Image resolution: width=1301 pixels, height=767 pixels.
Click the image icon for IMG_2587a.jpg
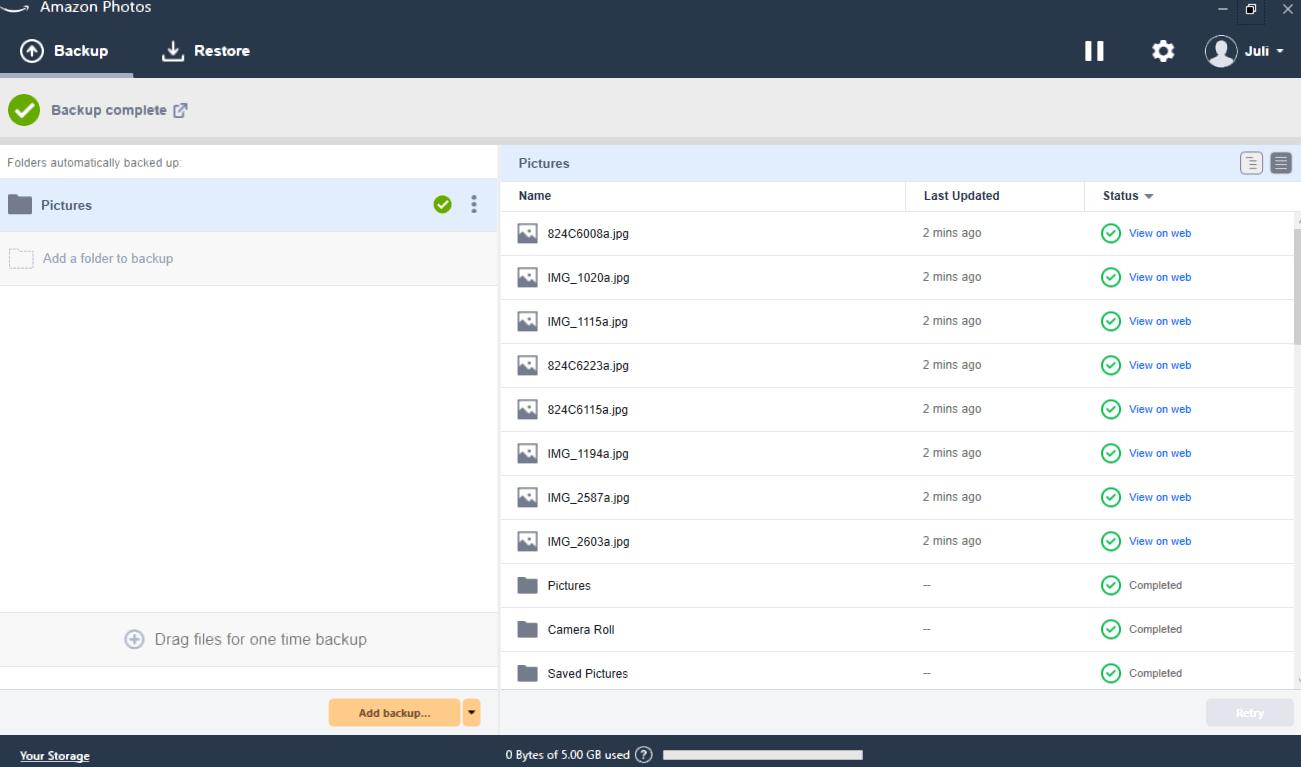[528, 497]
